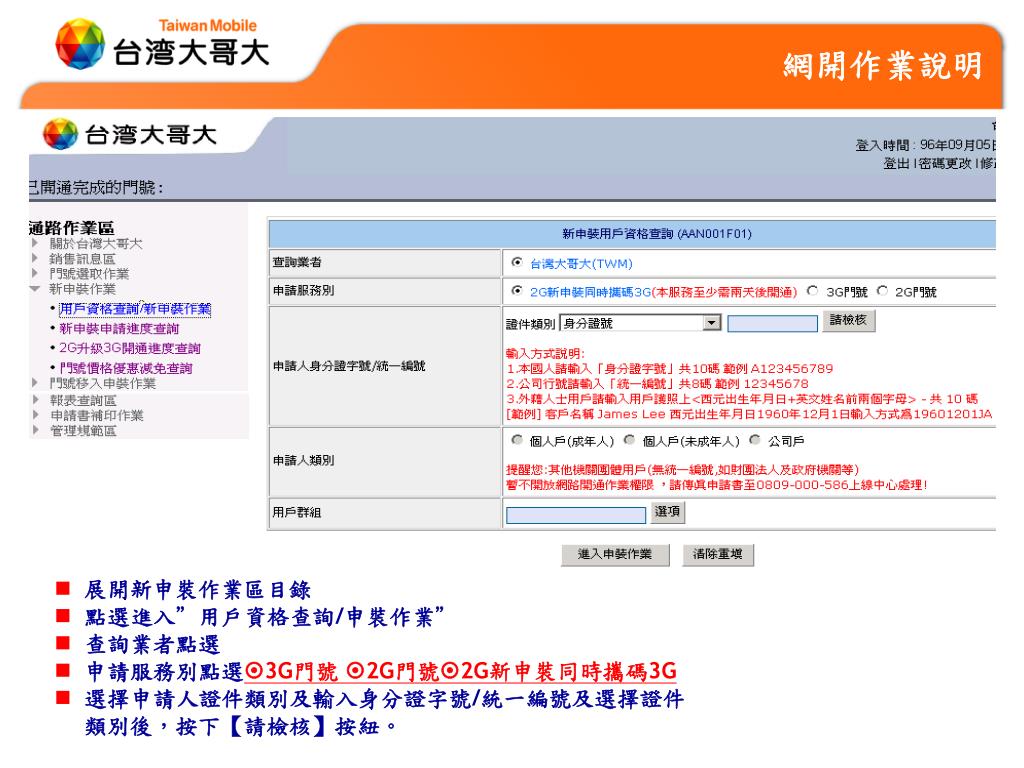This screenshot has height=768, width=1024.
Task: Open 2G升級3G開通進度查詢 link
Action: (x=129, y=348)
